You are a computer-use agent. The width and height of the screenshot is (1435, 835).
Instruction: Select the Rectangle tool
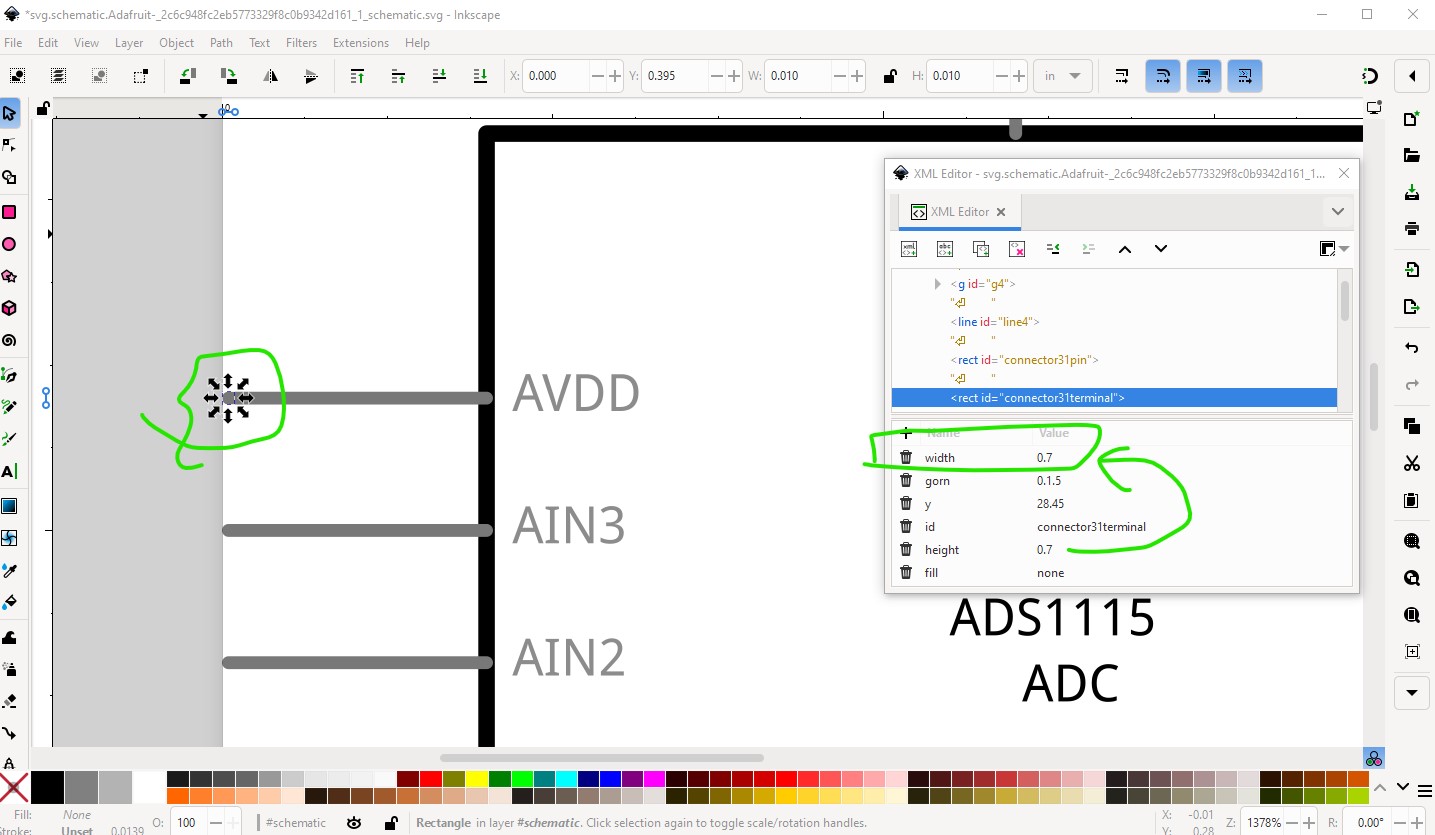tap(9, 212)
